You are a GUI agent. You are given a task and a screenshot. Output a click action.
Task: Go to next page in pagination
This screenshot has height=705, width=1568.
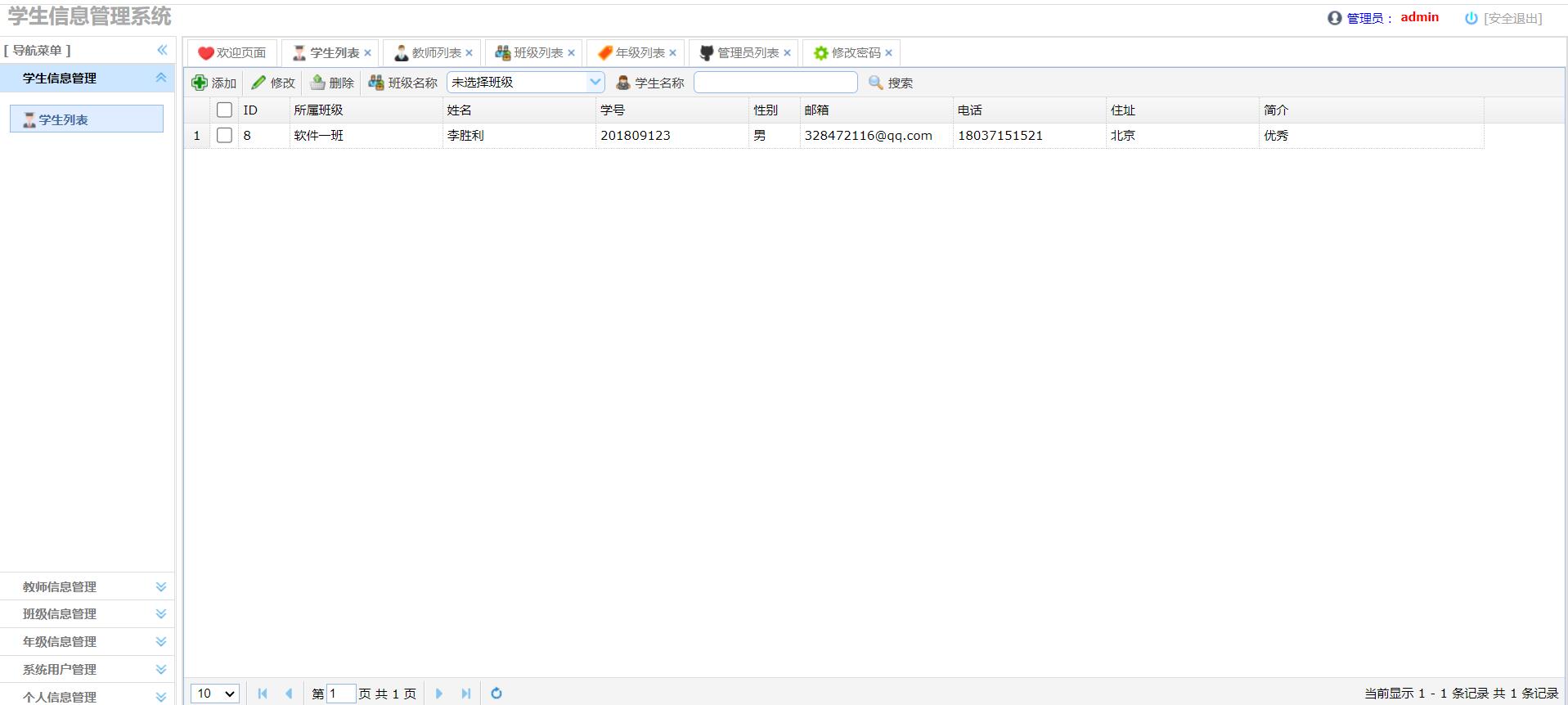coord(439,694)
